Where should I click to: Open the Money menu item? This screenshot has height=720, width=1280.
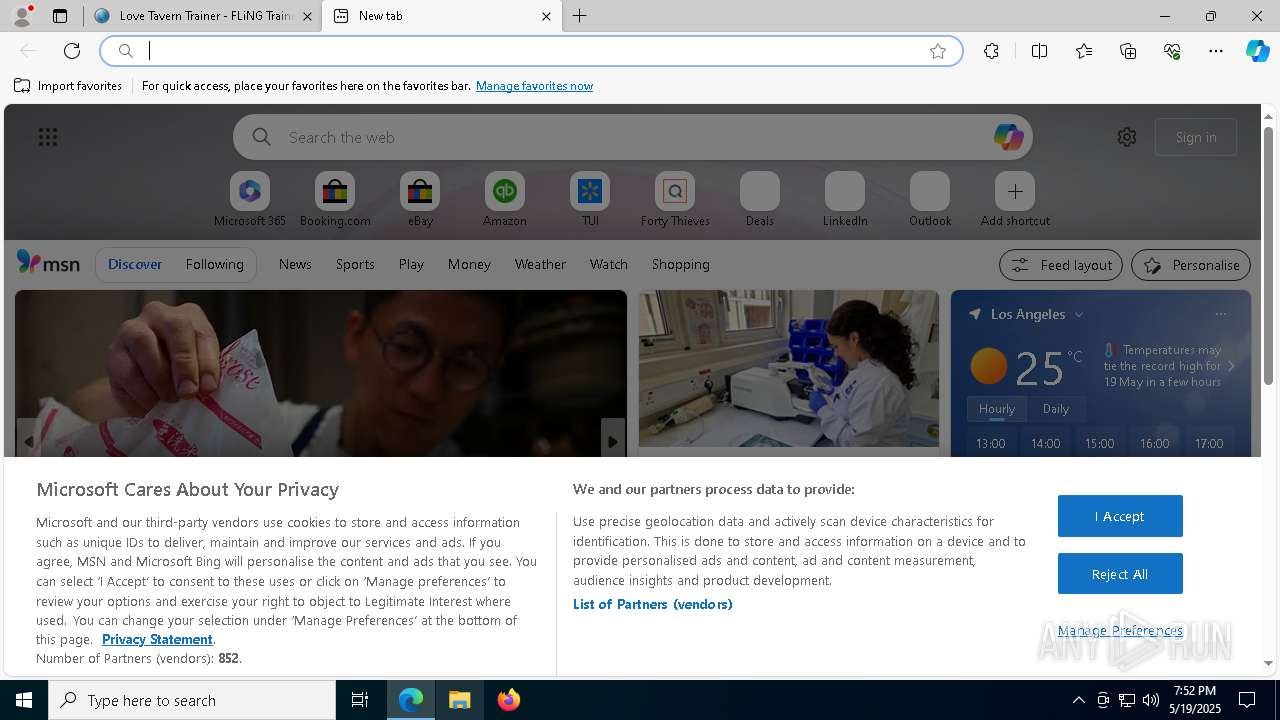[x=469, y=264]
